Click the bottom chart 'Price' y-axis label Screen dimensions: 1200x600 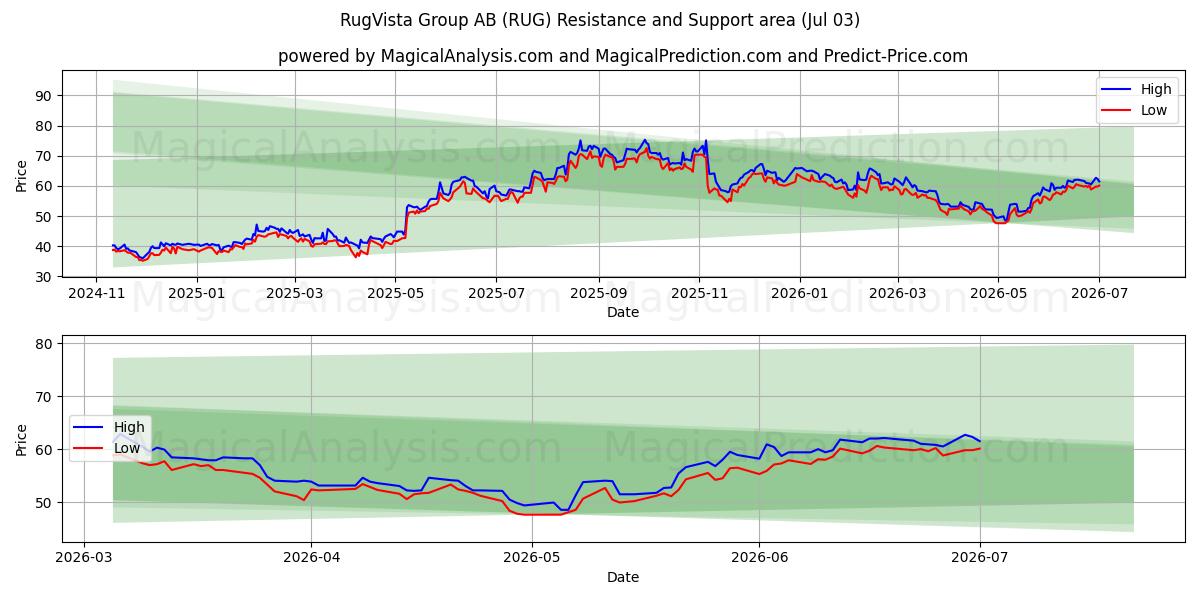[22, 439]
